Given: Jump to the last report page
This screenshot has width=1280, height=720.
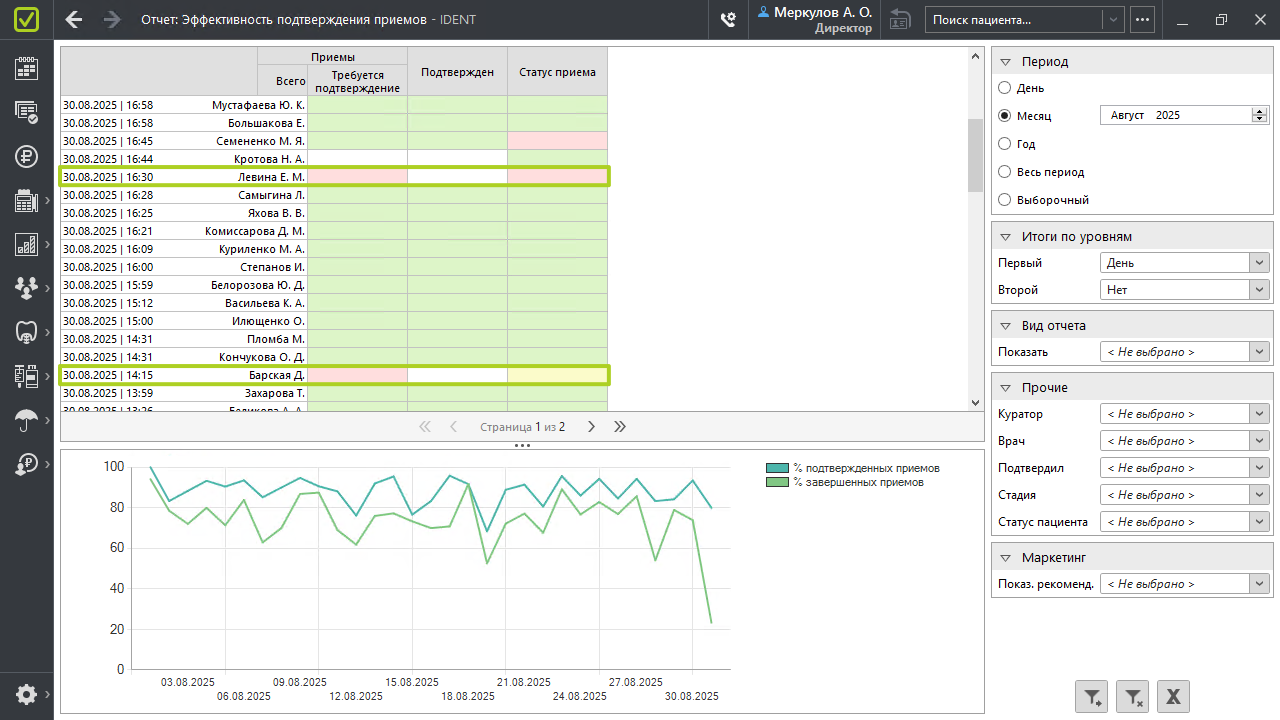Looking at the screenshot, I should 620,427.
